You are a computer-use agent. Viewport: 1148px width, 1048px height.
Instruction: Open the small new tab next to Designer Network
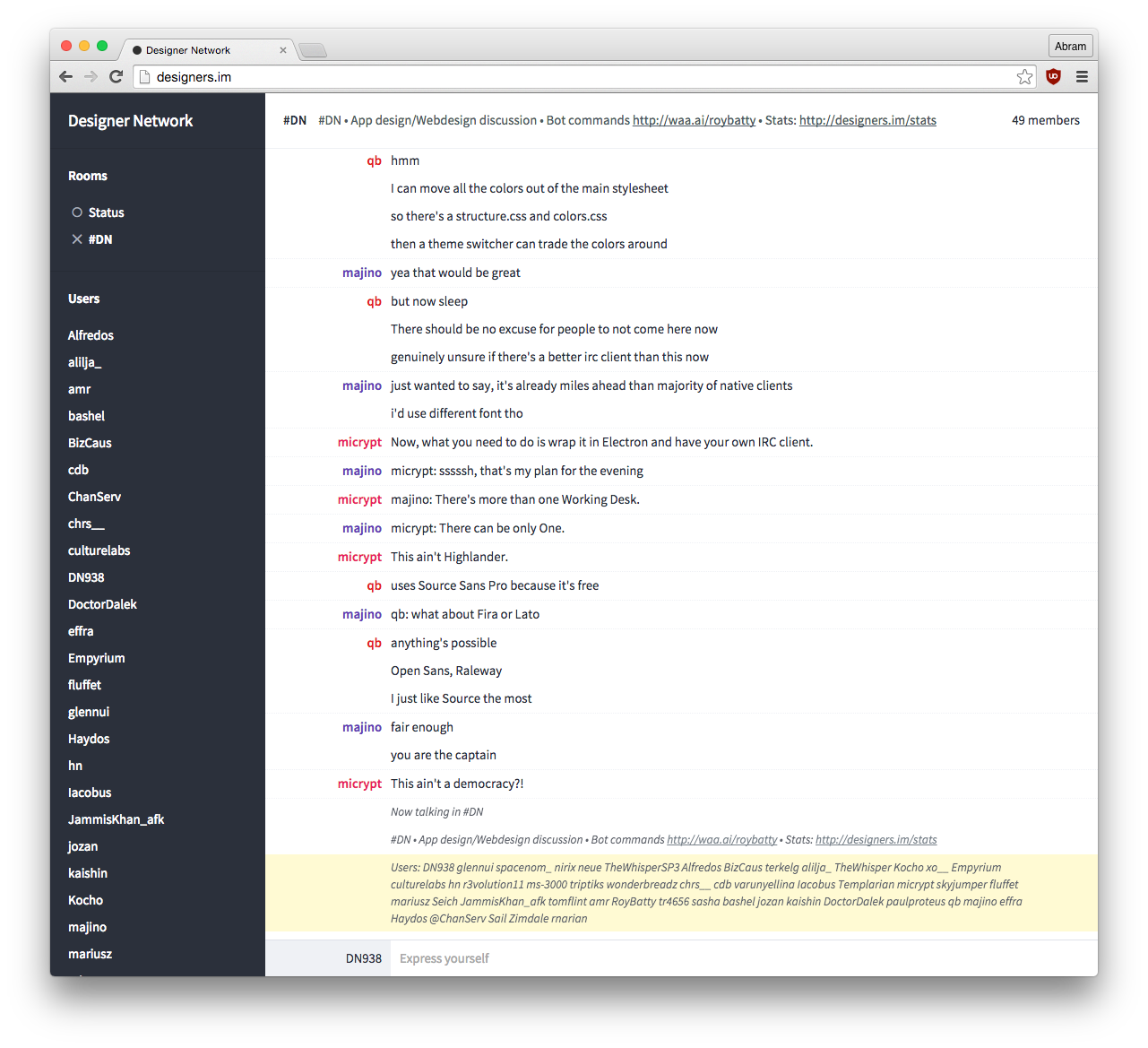tap(312, 49)
